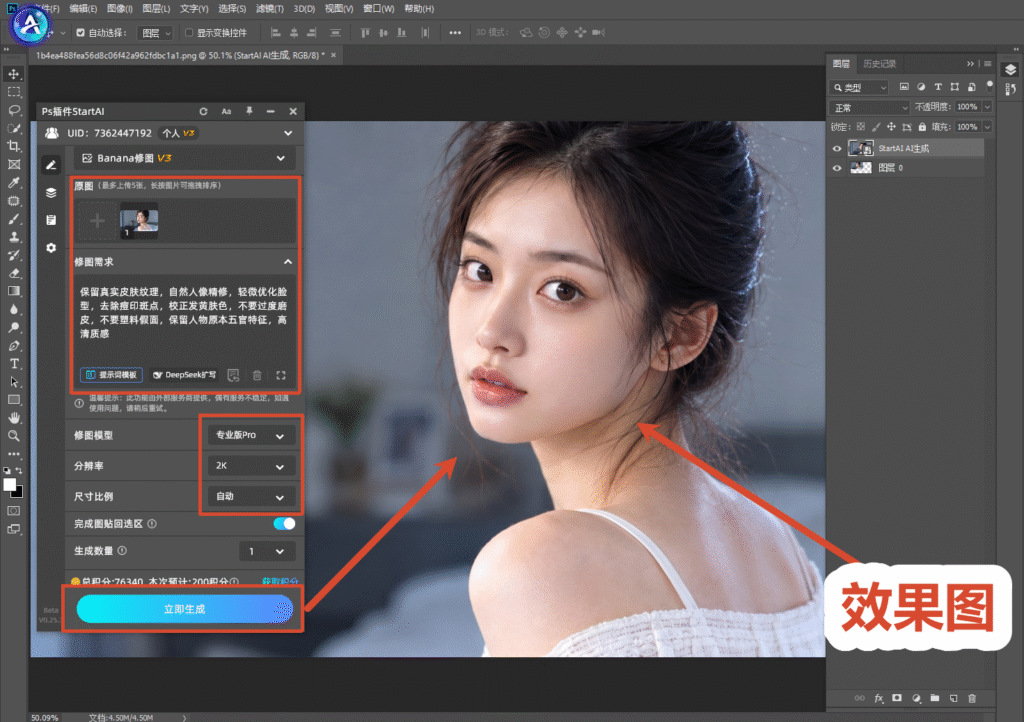The height and width of the screenshot is (722, 1024).
Task: Select the Eraser tool
Action: click(14, 274)
